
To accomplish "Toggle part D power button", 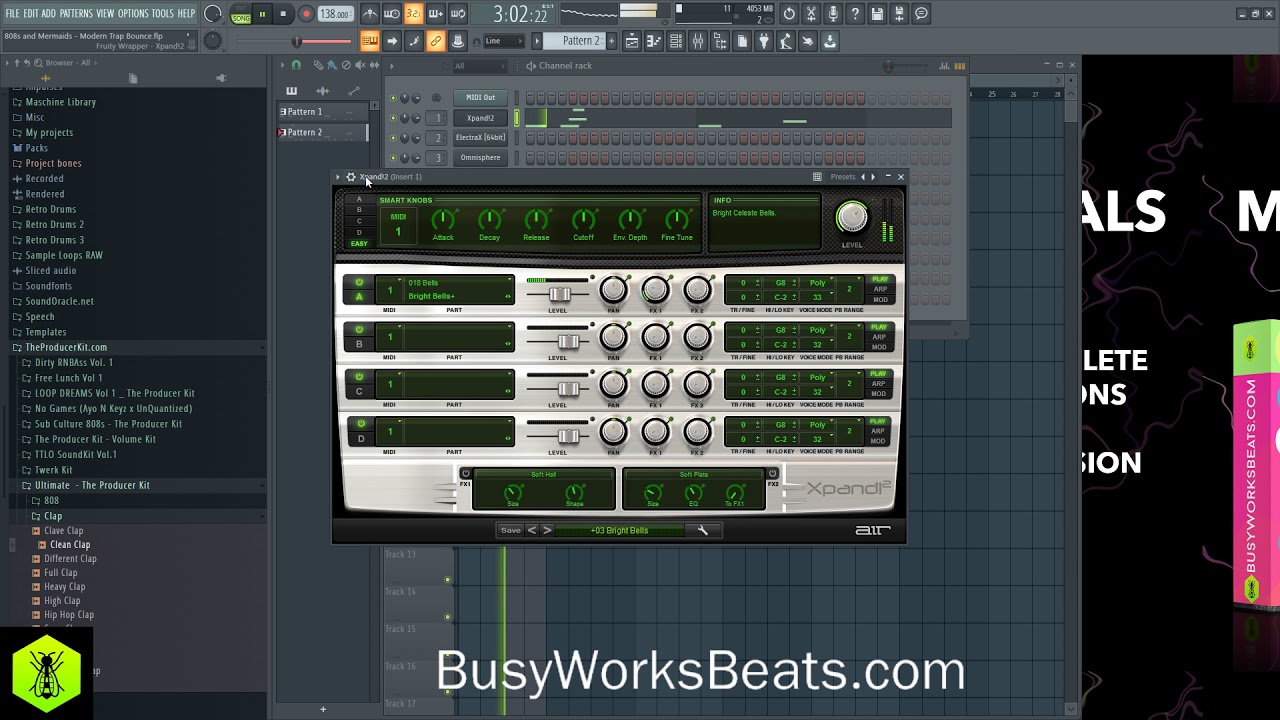I will pyautogui.click(x=359, y=423).
